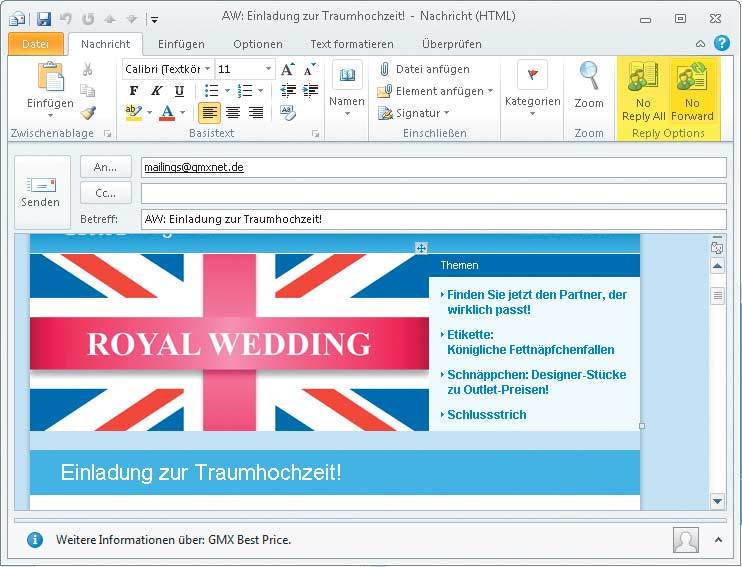Click into the Betreff subject field
Viewport: 742px width, 567px height.
click(x=433, y=219)
